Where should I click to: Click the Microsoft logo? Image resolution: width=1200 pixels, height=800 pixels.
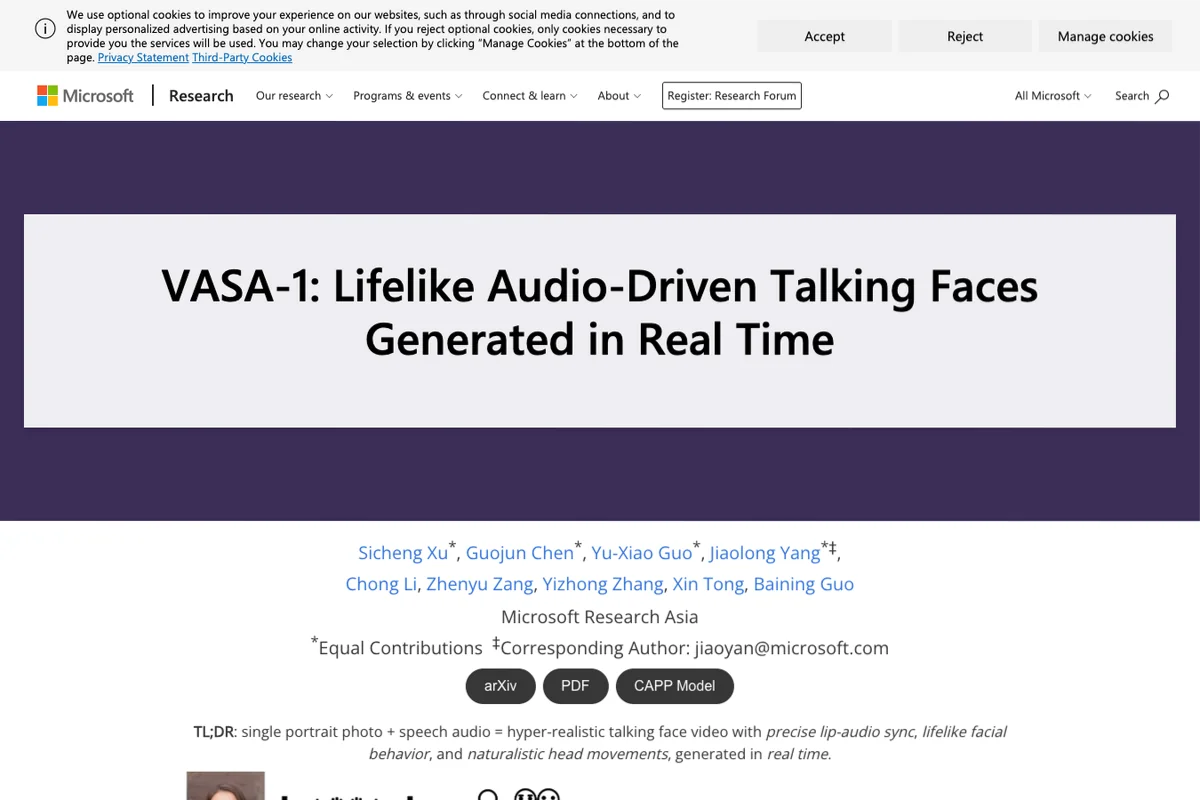click(x=85, y=96)
